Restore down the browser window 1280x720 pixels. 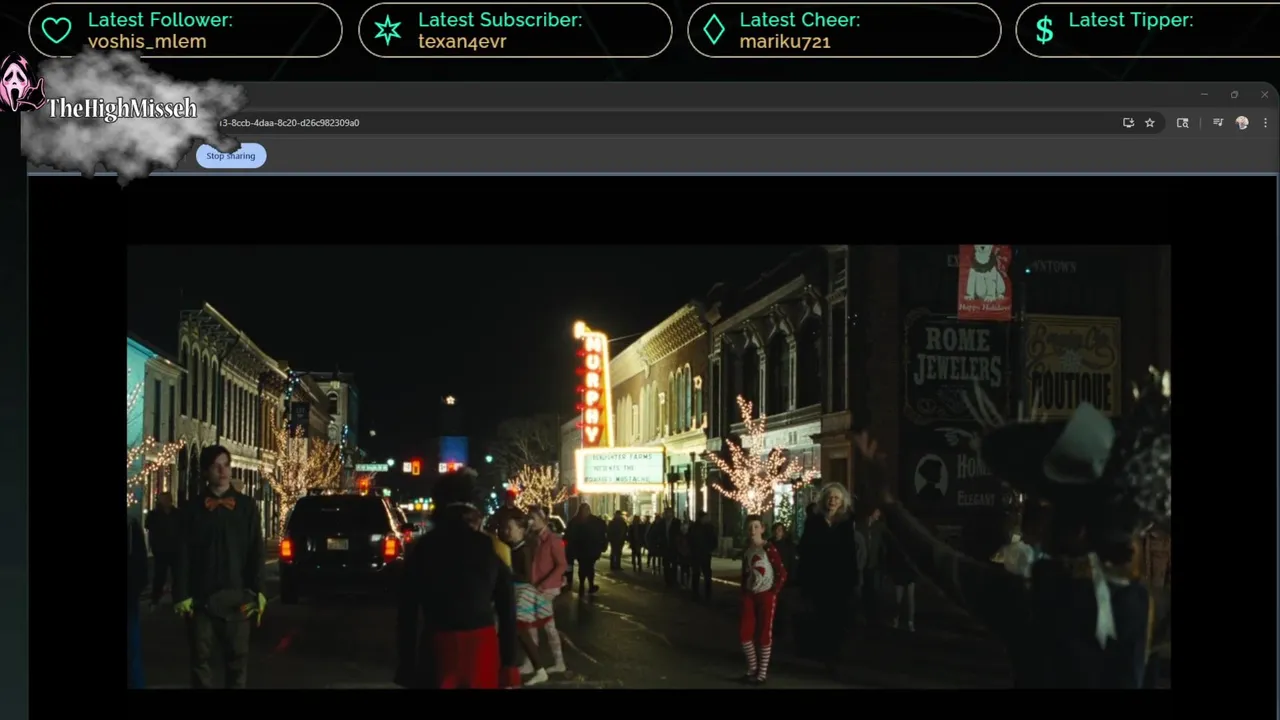pos(1234,95)
